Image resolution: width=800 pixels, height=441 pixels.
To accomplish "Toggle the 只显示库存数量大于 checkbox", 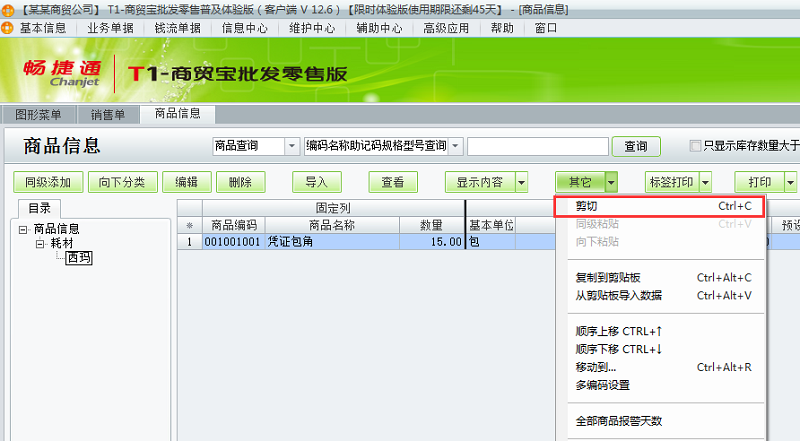I will (695, 146).
